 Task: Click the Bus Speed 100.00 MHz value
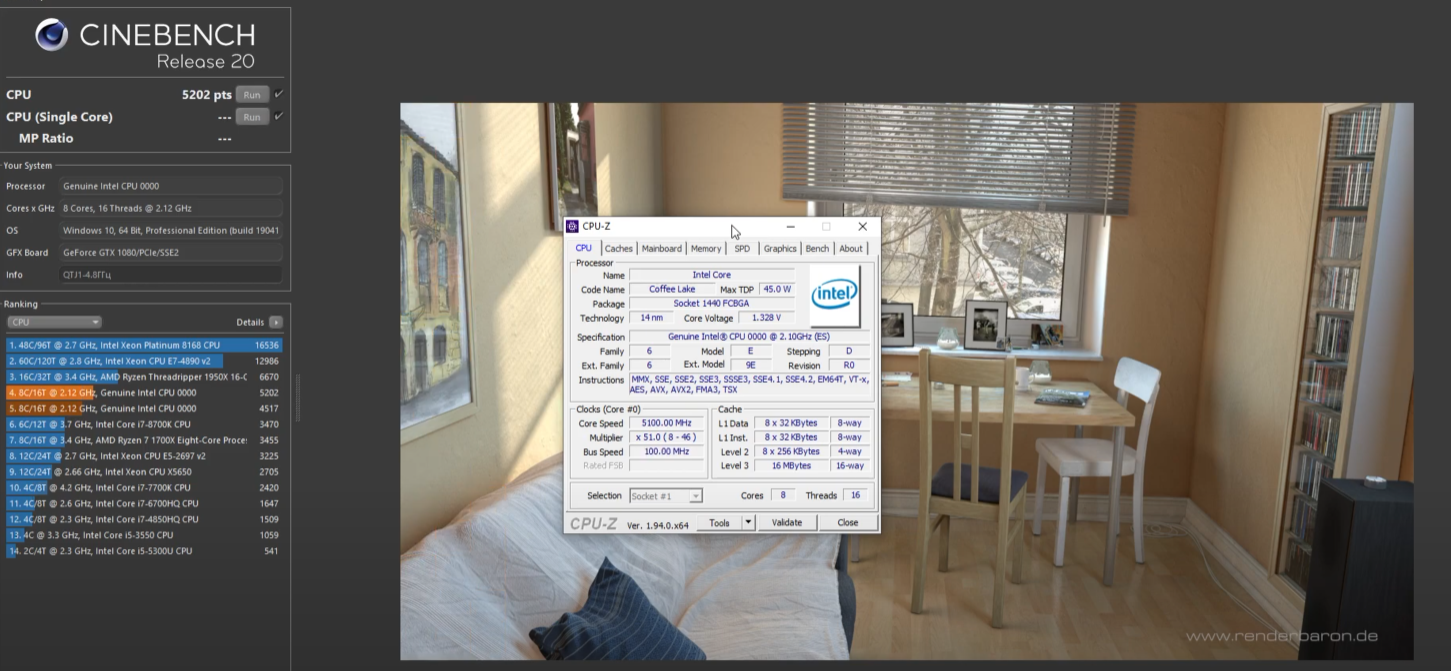664,451
